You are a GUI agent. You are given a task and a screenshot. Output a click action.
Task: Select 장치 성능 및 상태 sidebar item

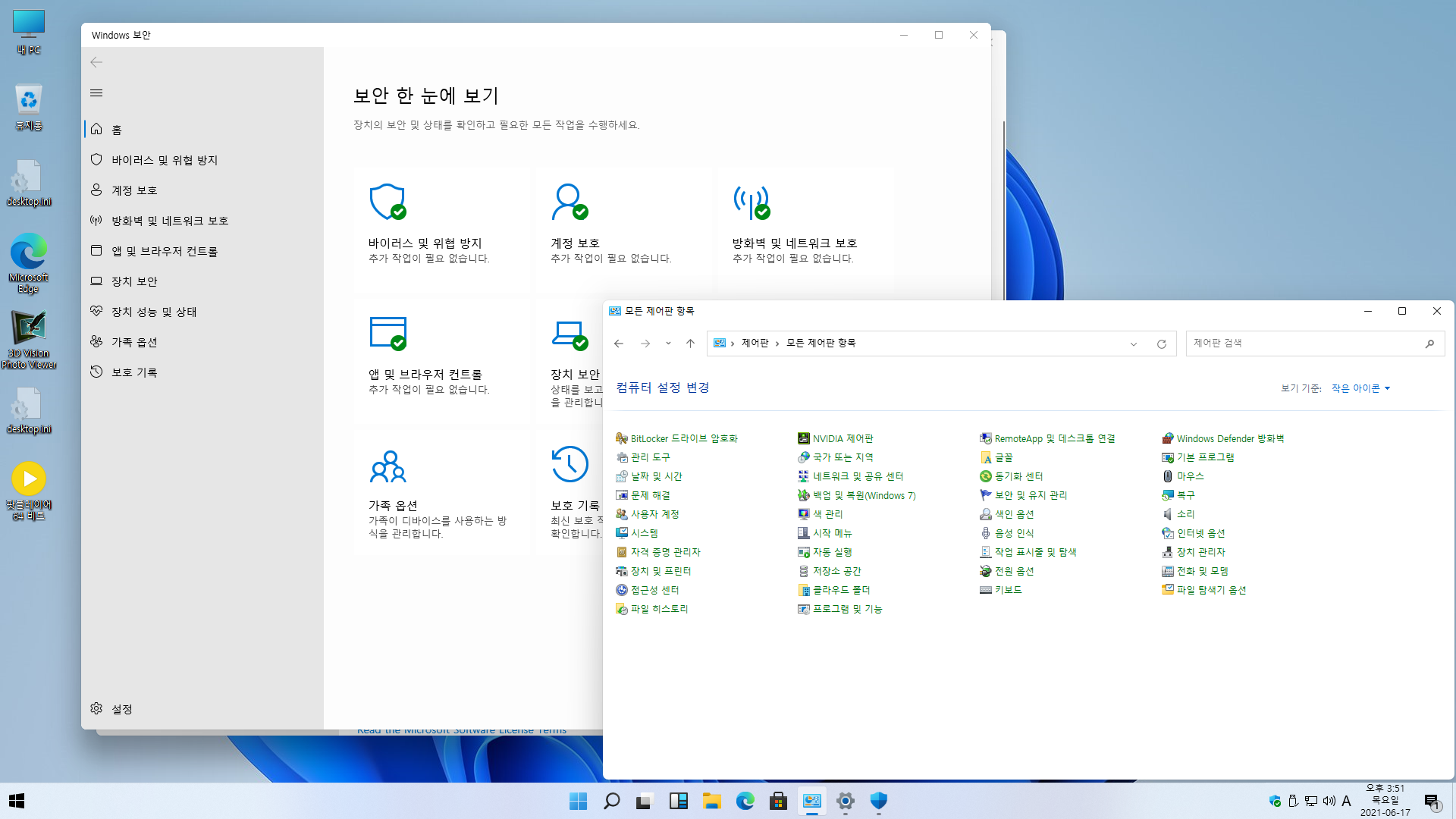click(x=202, y=312)
